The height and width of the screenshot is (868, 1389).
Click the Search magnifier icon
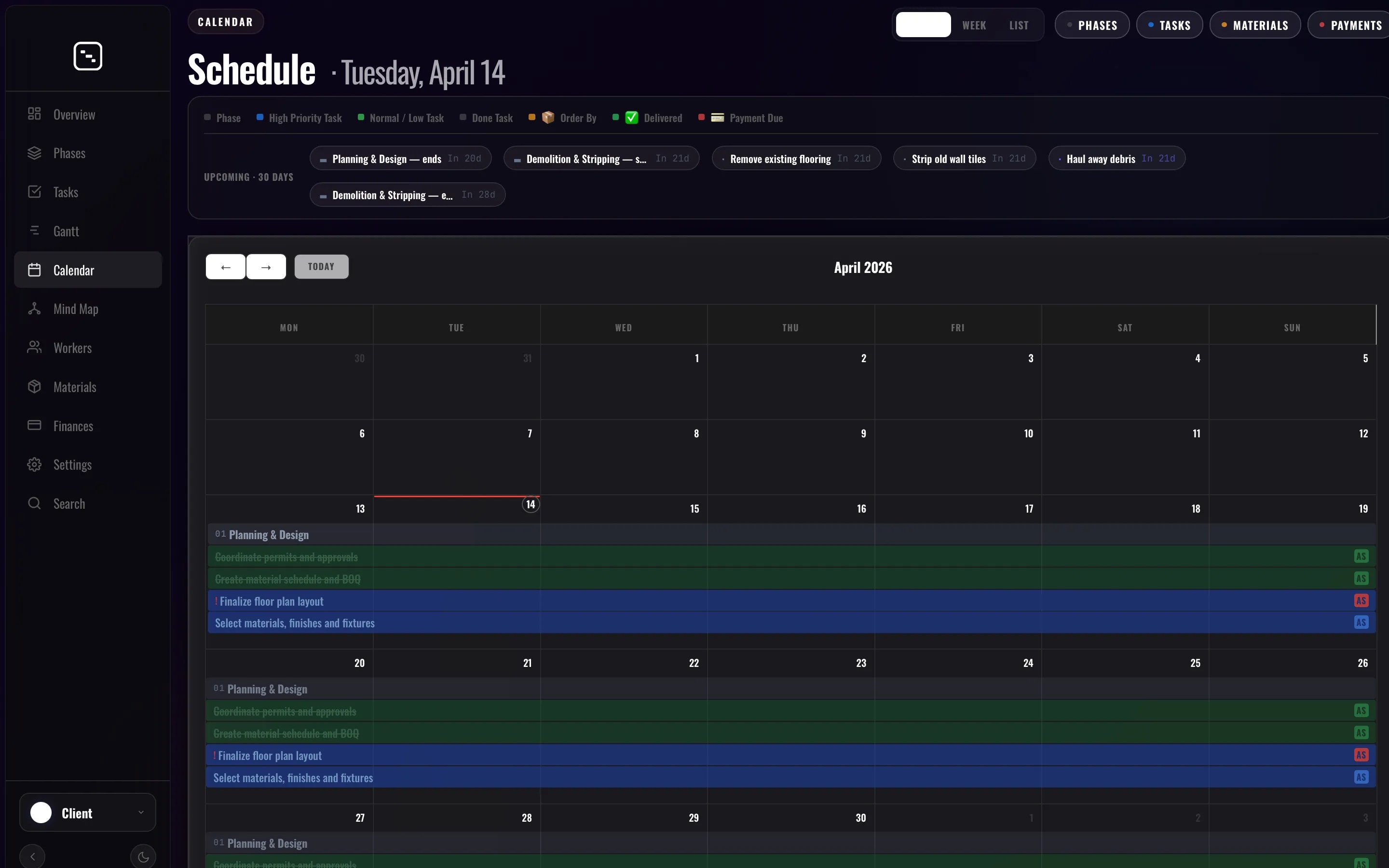(34, 503)
